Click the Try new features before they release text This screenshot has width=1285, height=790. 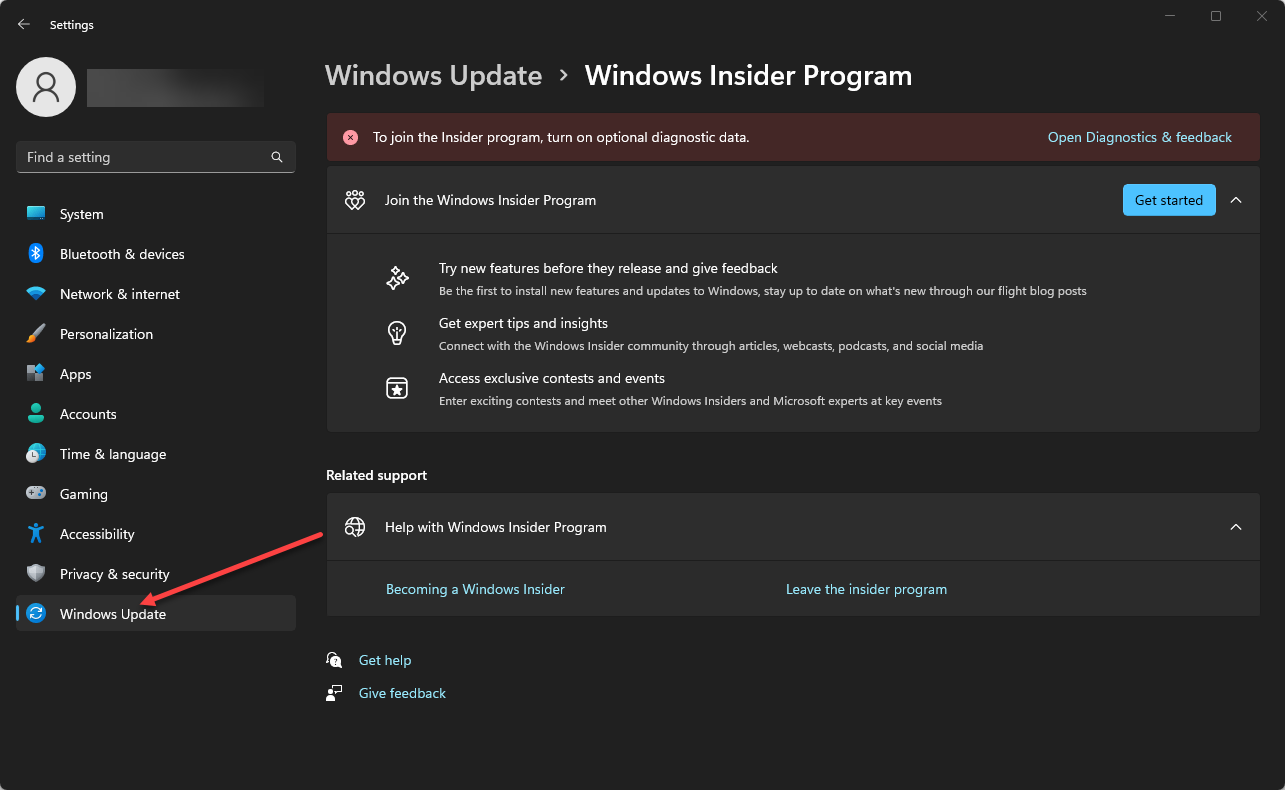point(608,268)
